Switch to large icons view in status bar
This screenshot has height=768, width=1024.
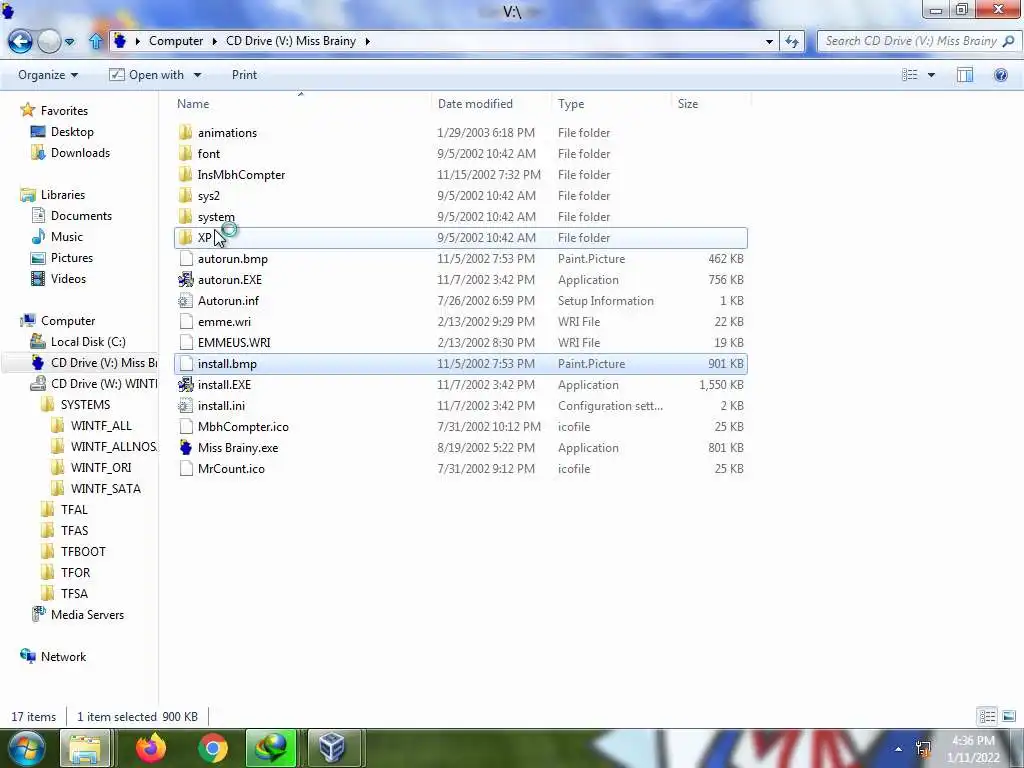coord(1008,716)
